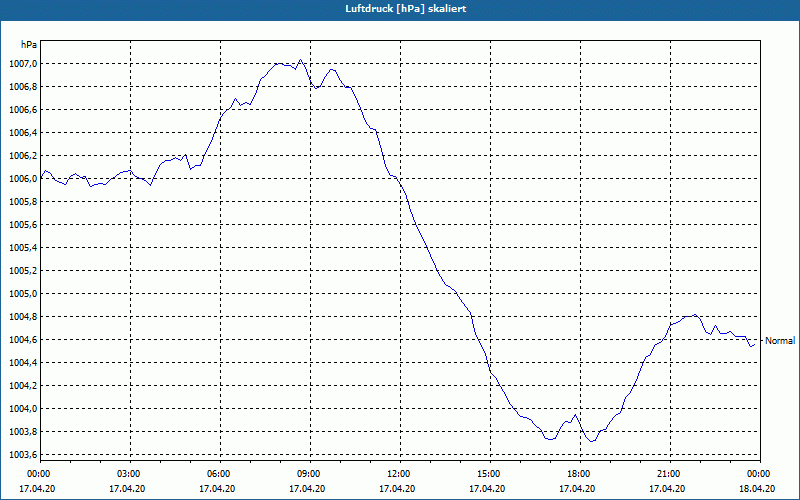
Task: Click the y-axis value 1003,8
Action: [x=23, y=432]
